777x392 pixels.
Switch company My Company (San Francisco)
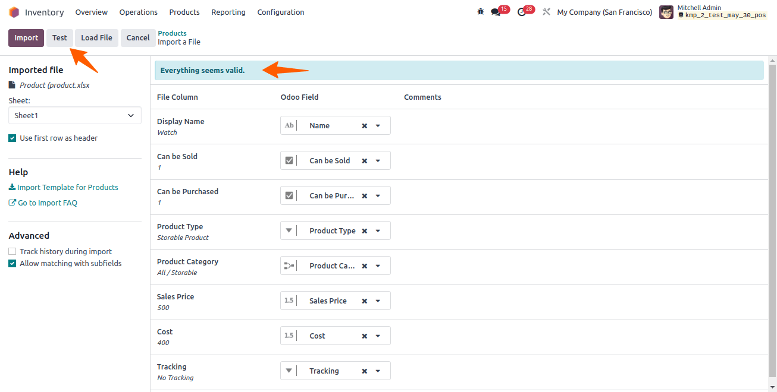[605, 12]
